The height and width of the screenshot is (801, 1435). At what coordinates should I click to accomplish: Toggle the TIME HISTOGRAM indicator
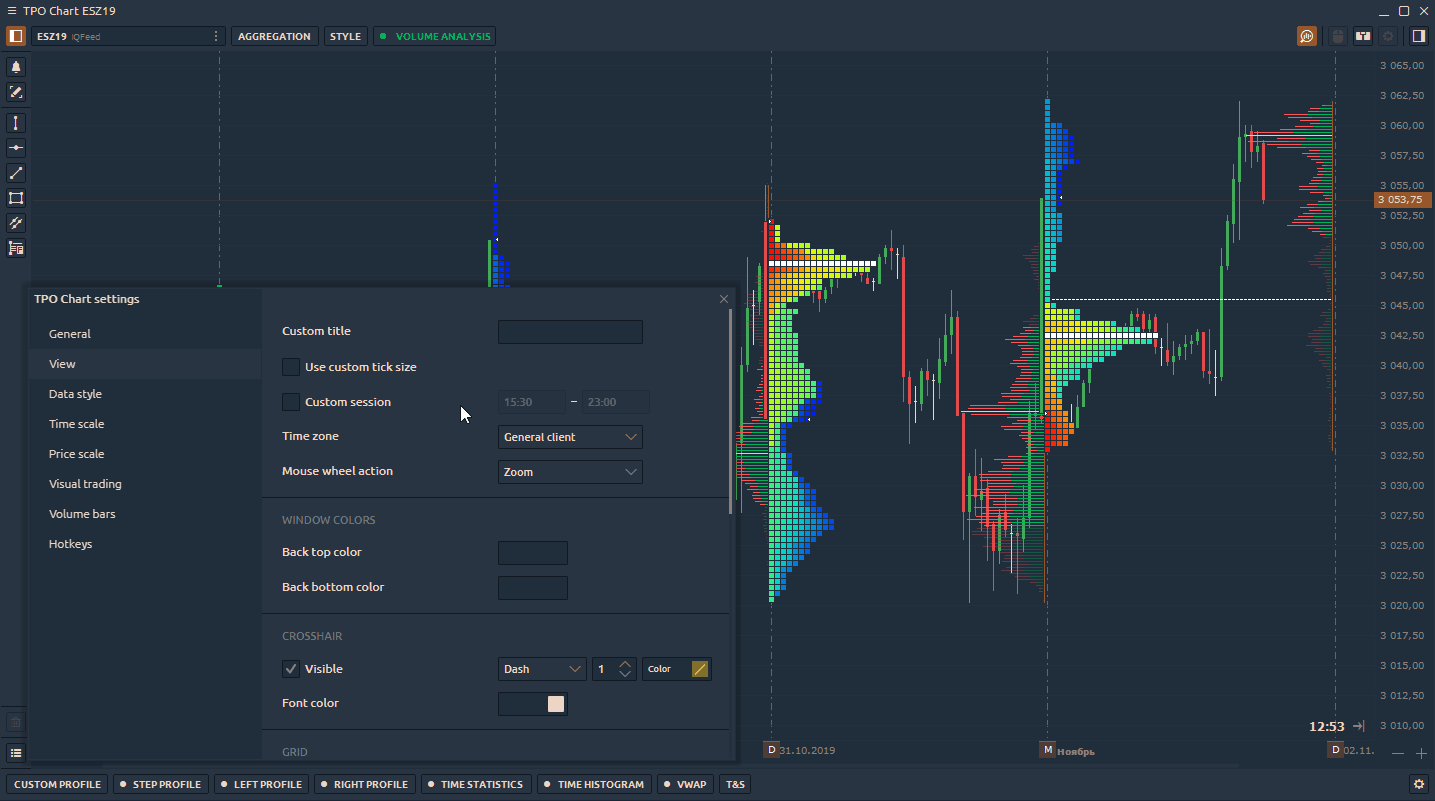click(594, 784)
